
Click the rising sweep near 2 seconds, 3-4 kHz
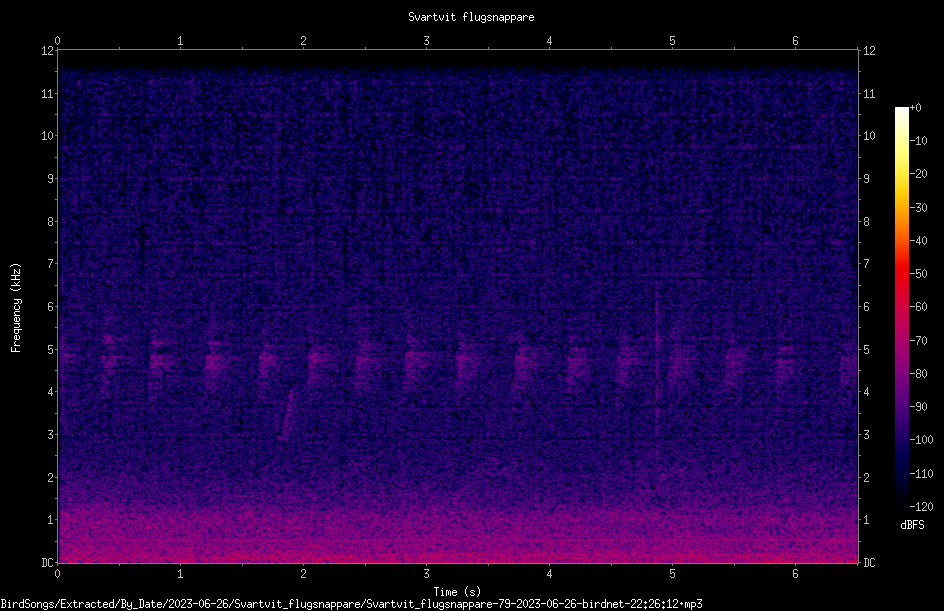click(x=287, y=414)
